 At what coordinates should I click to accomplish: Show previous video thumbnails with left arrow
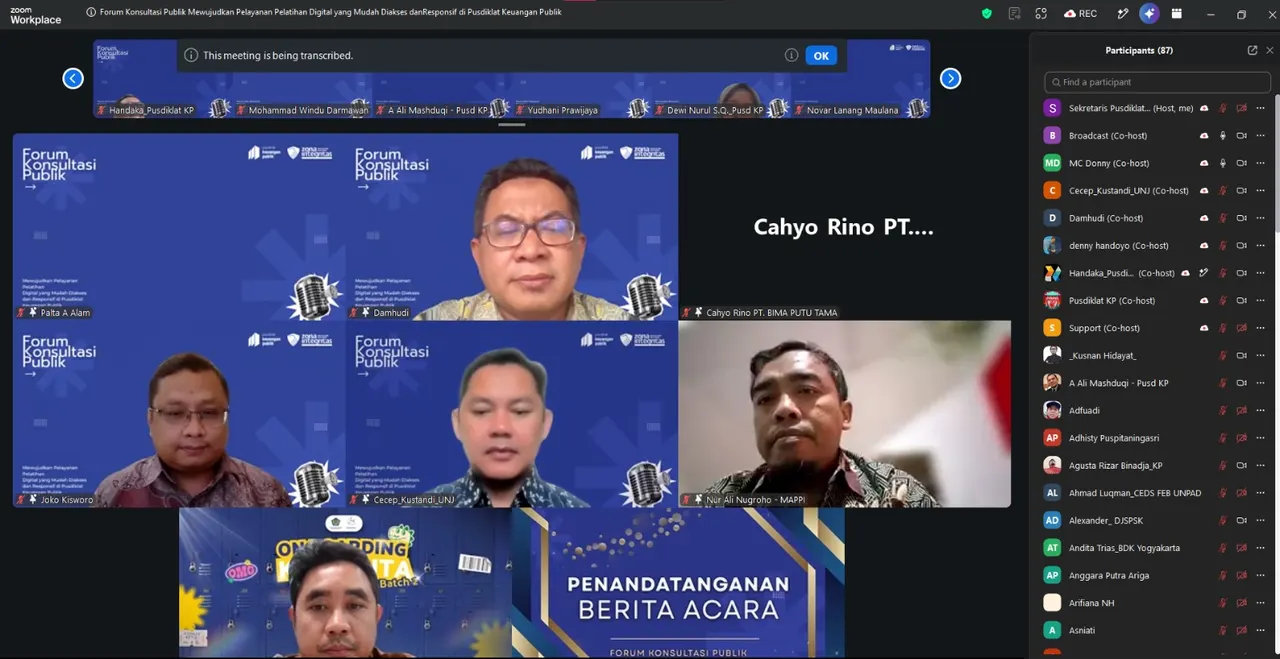pyautogui.click(x=73, y=78)
